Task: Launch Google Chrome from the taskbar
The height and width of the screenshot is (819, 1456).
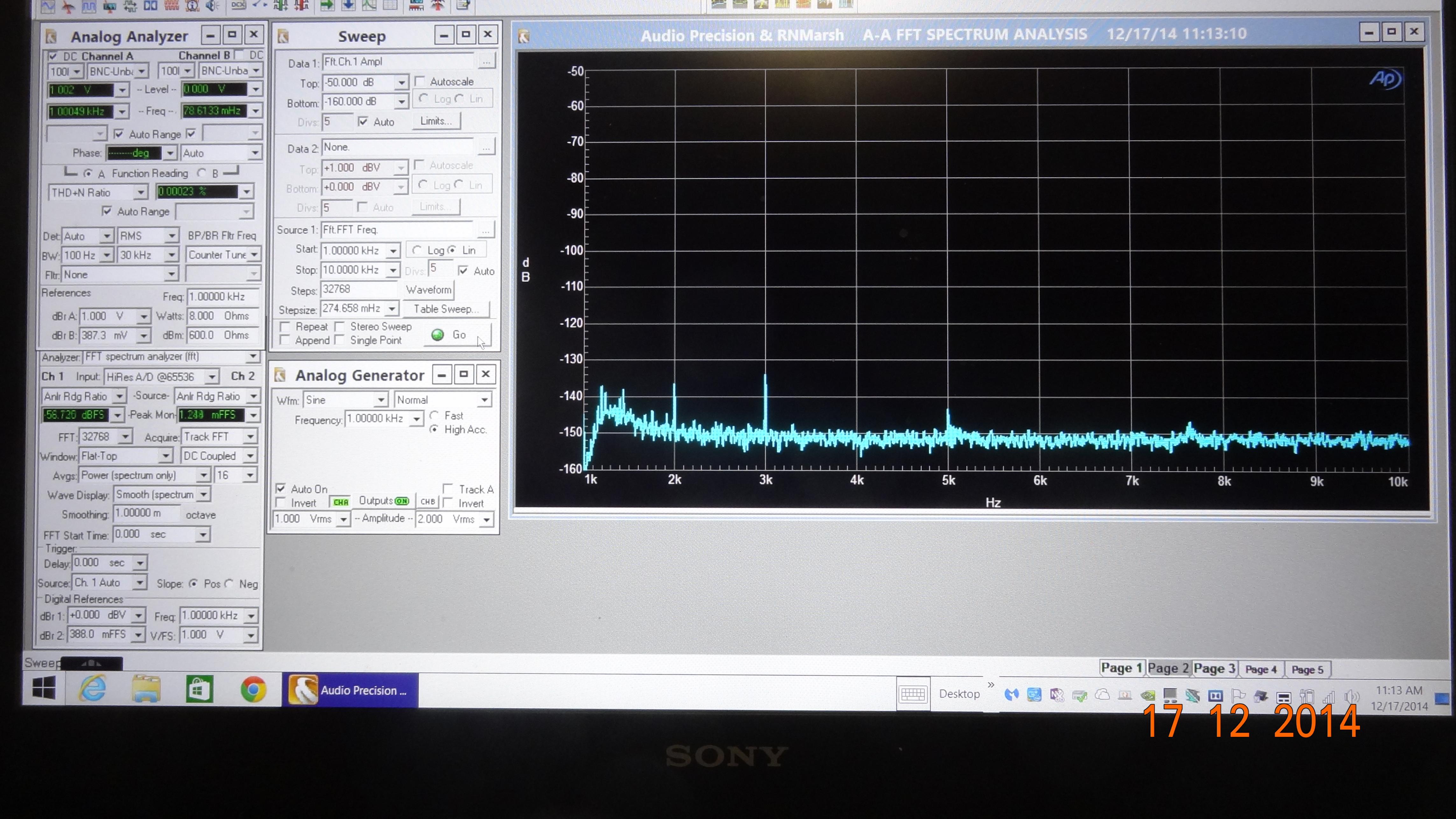Action: pos(253,689)
